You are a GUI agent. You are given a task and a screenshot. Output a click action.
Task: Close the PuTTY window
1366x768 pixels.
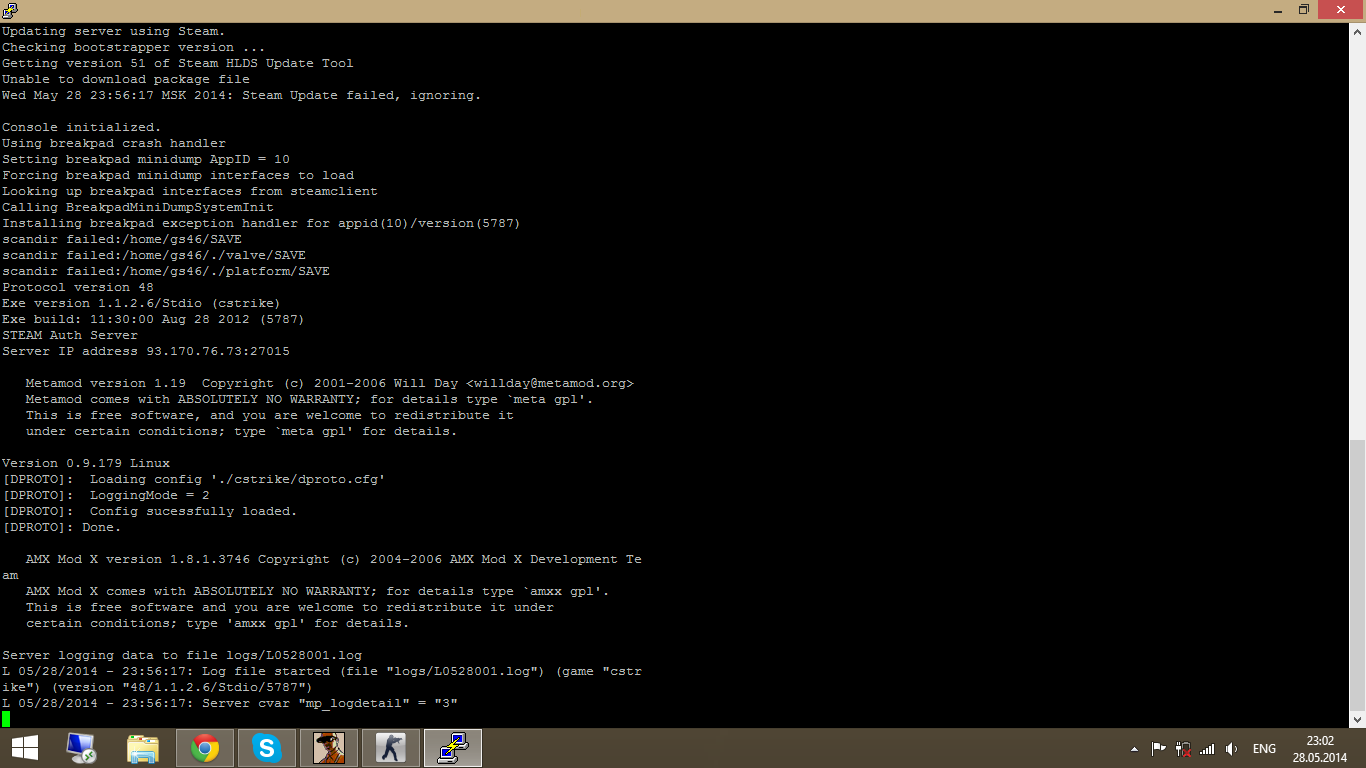[x=1341, y=9]
